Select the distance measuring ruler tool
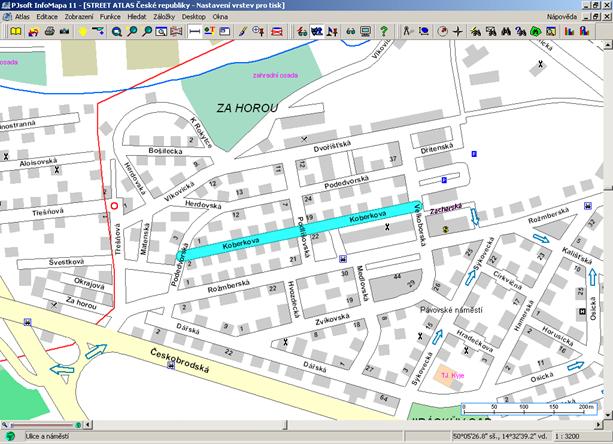Image resolution: width=613 pixels, height=444 pixels. (x=196, y=32)
